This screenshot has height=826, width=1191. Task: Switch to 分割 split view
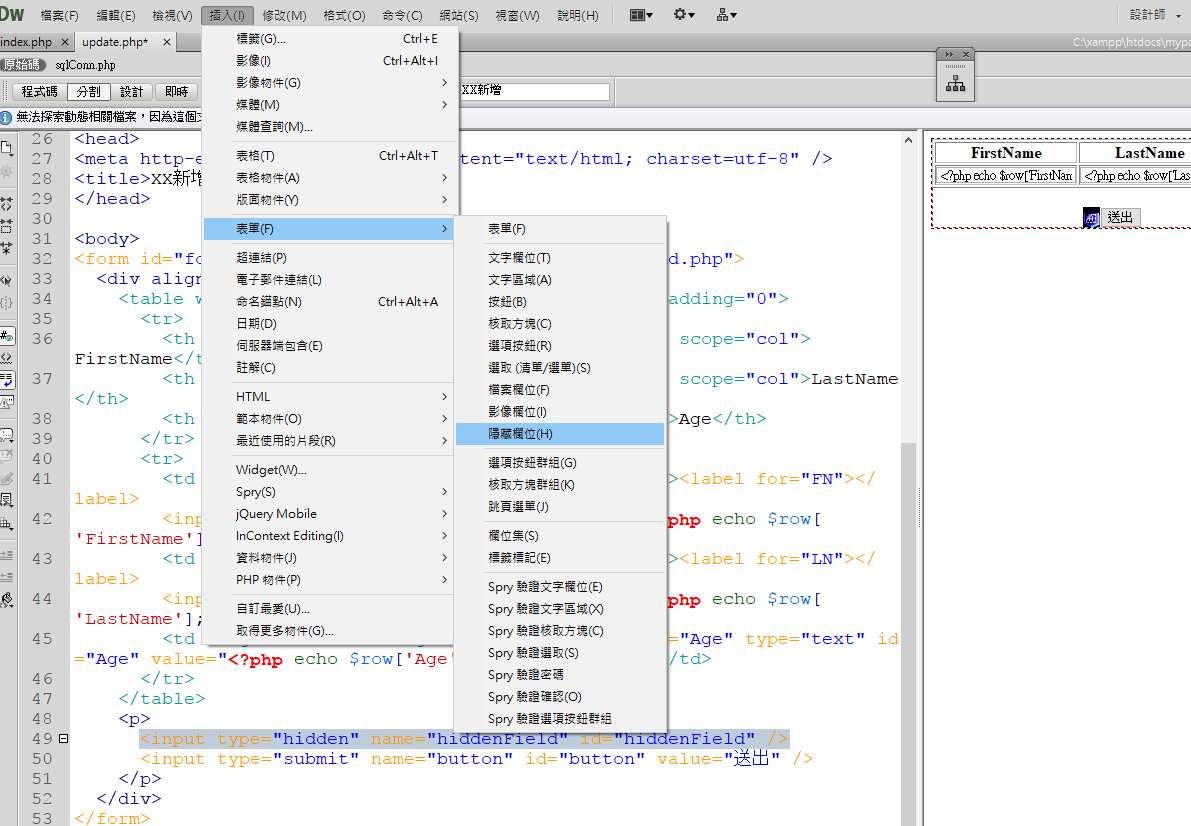(x=88, y=91)
